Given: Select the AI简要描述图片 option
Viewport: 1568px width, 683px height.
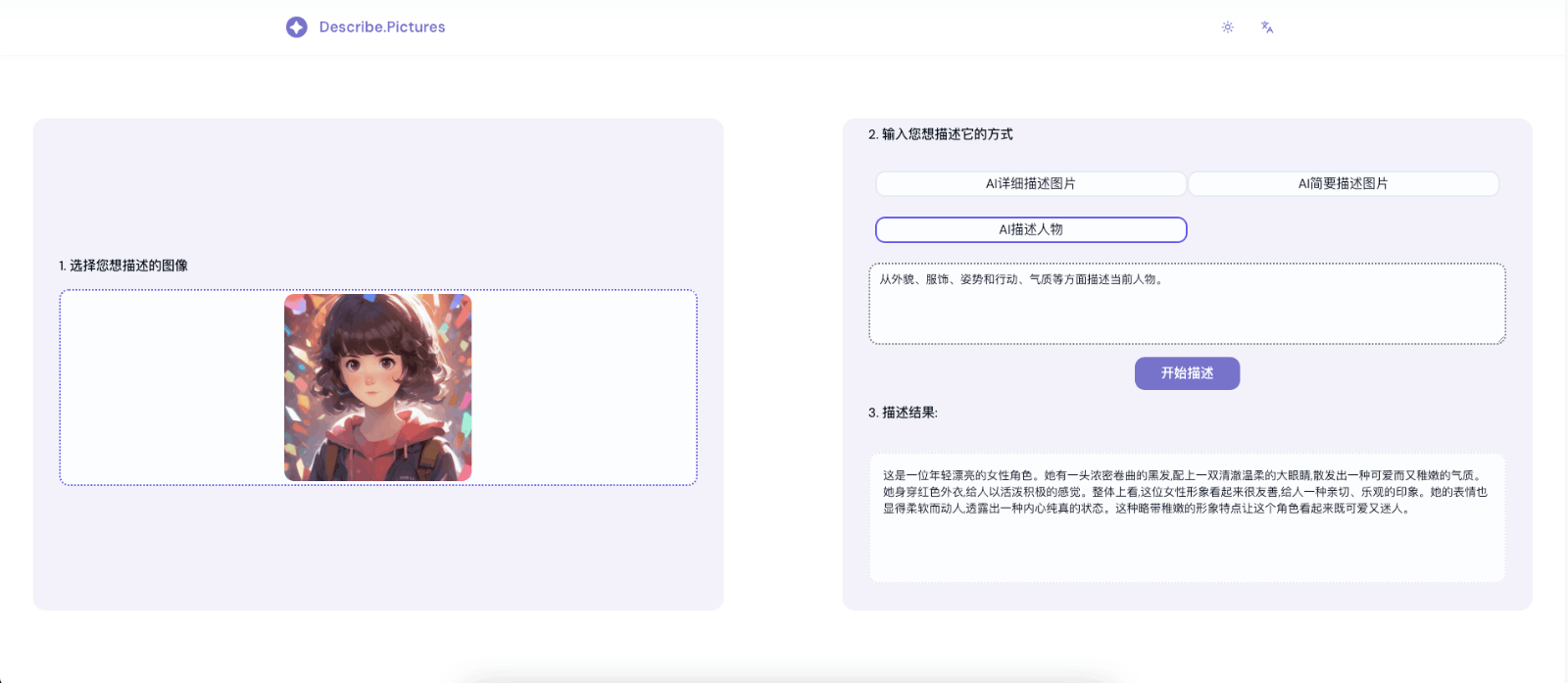Looking at the screenshot, I should point(1343,183).
